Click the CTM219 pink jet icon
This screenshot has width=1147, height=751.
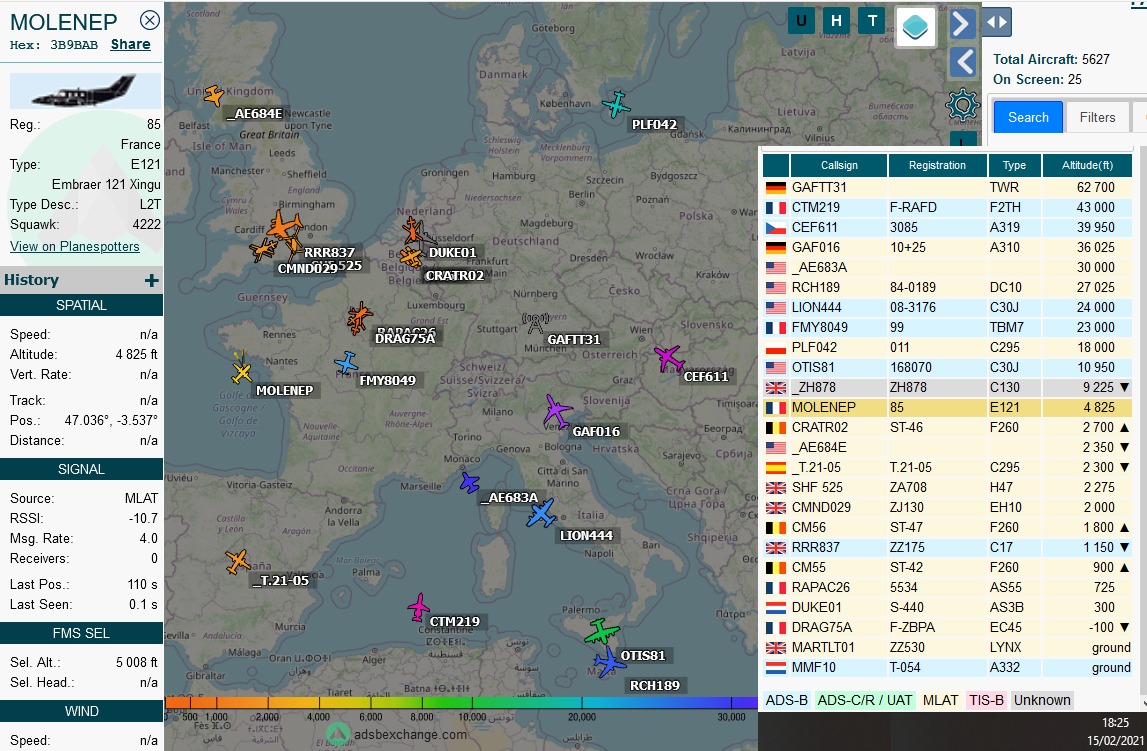(418, 607)
